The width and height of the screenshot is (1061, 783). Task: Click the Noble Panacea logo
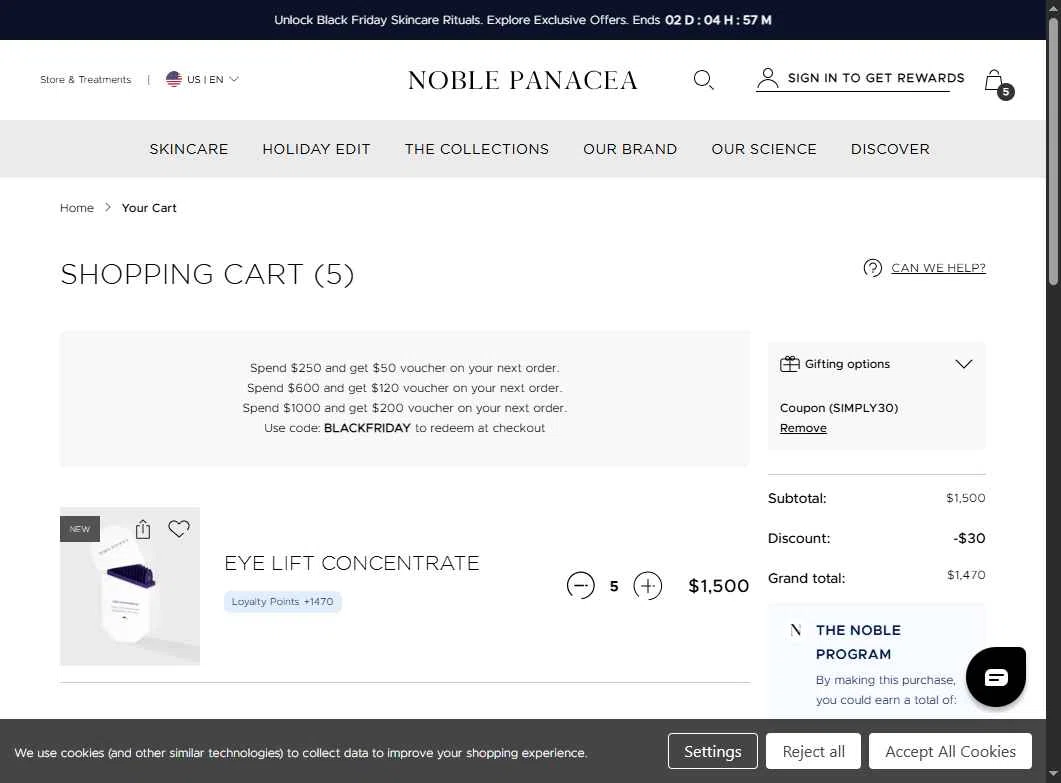point(522,80)
